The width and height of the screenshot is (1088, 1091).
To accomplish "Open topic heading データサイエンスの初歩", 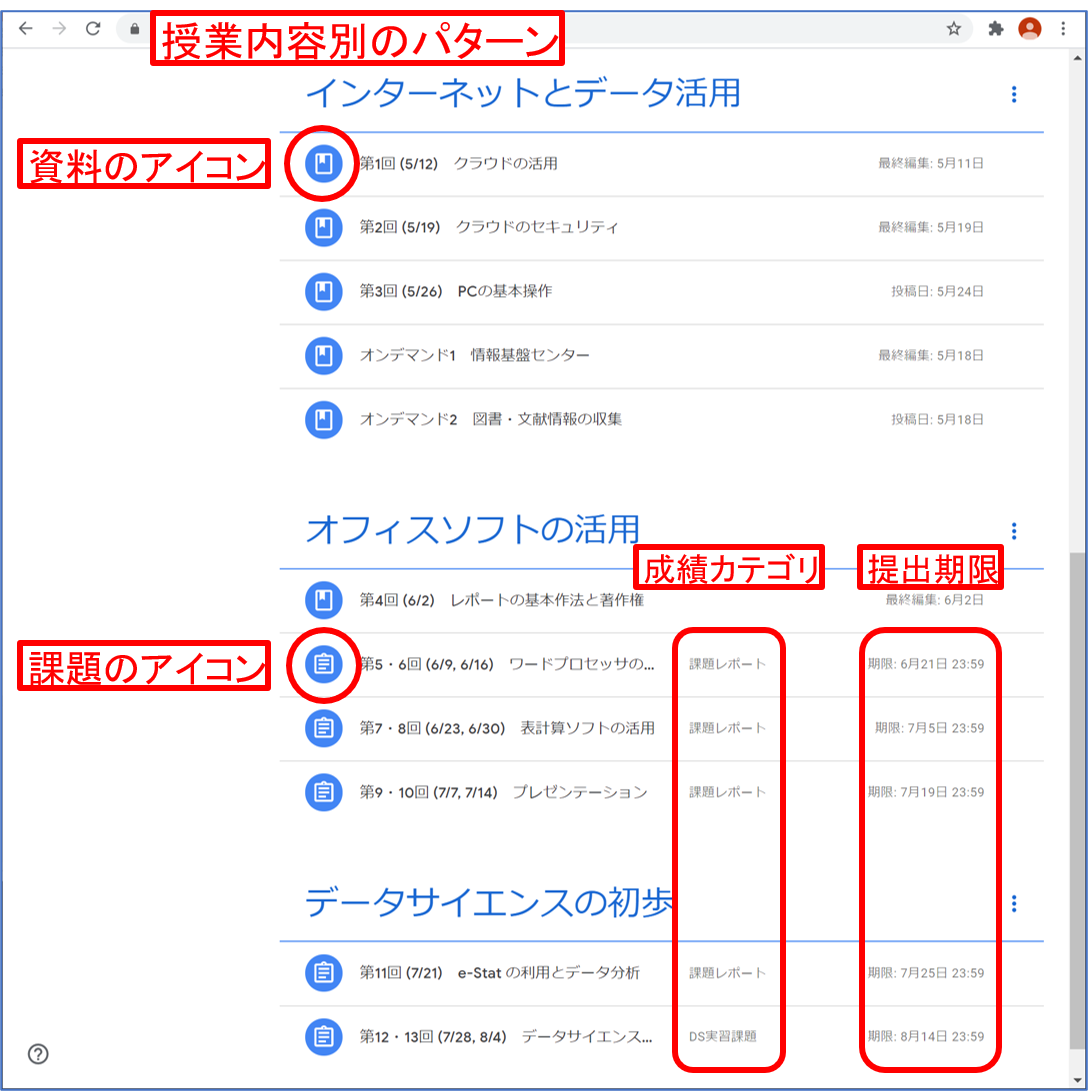I will coord(489,902).
